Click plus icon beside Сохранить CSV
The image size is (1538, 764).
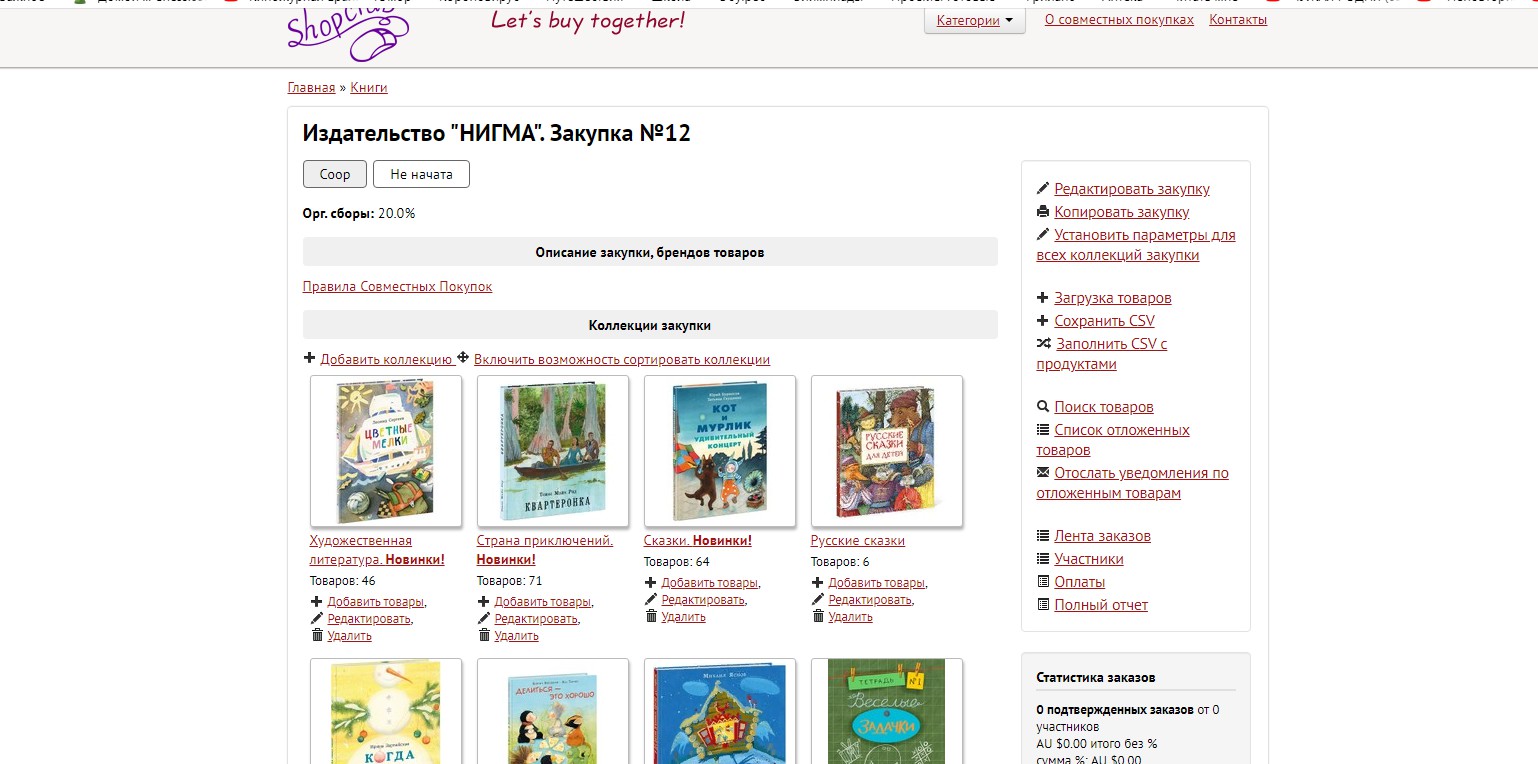1043,320
